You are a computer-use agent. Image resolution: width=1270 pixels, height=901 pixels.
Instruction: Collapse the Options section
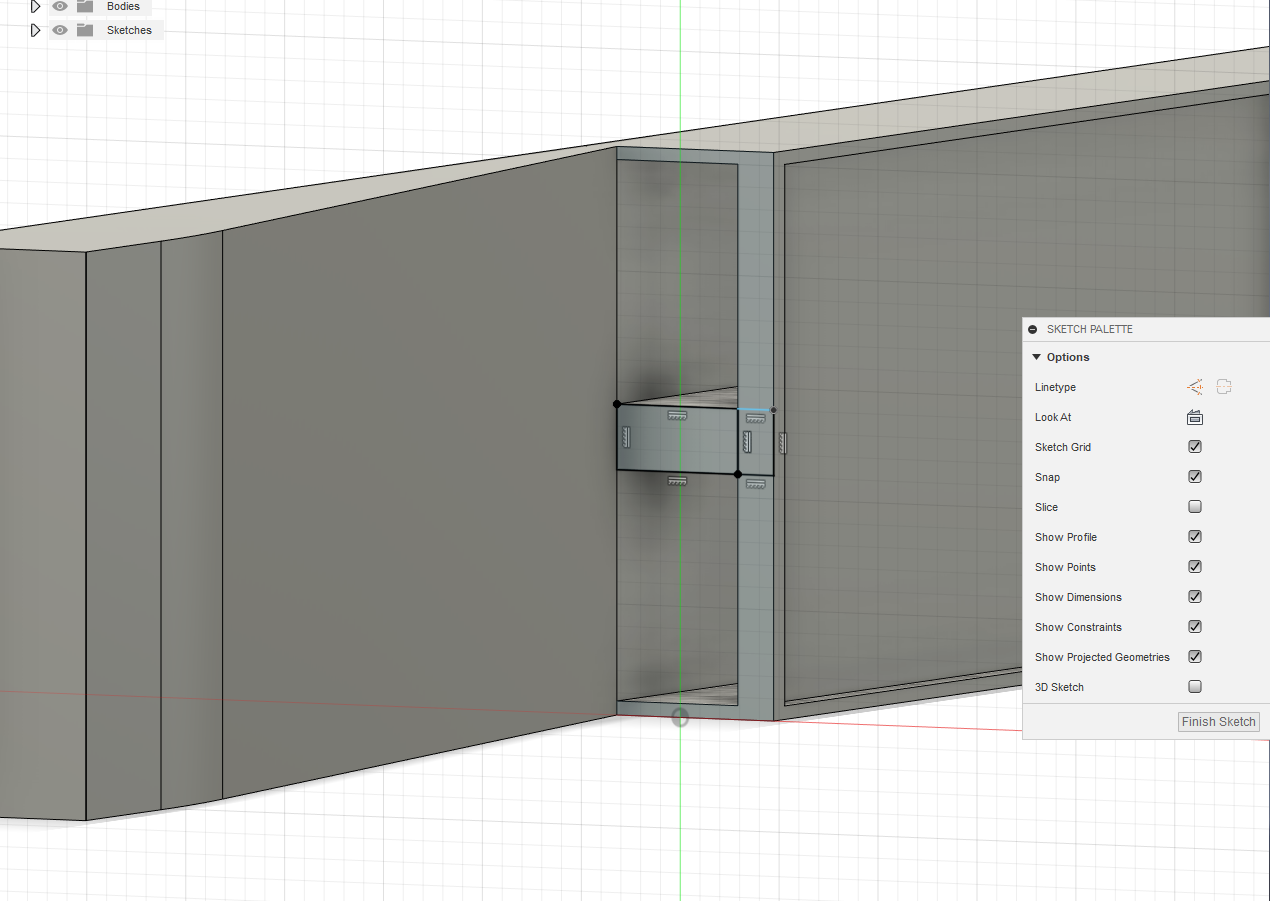click(x=1036, y=357)
